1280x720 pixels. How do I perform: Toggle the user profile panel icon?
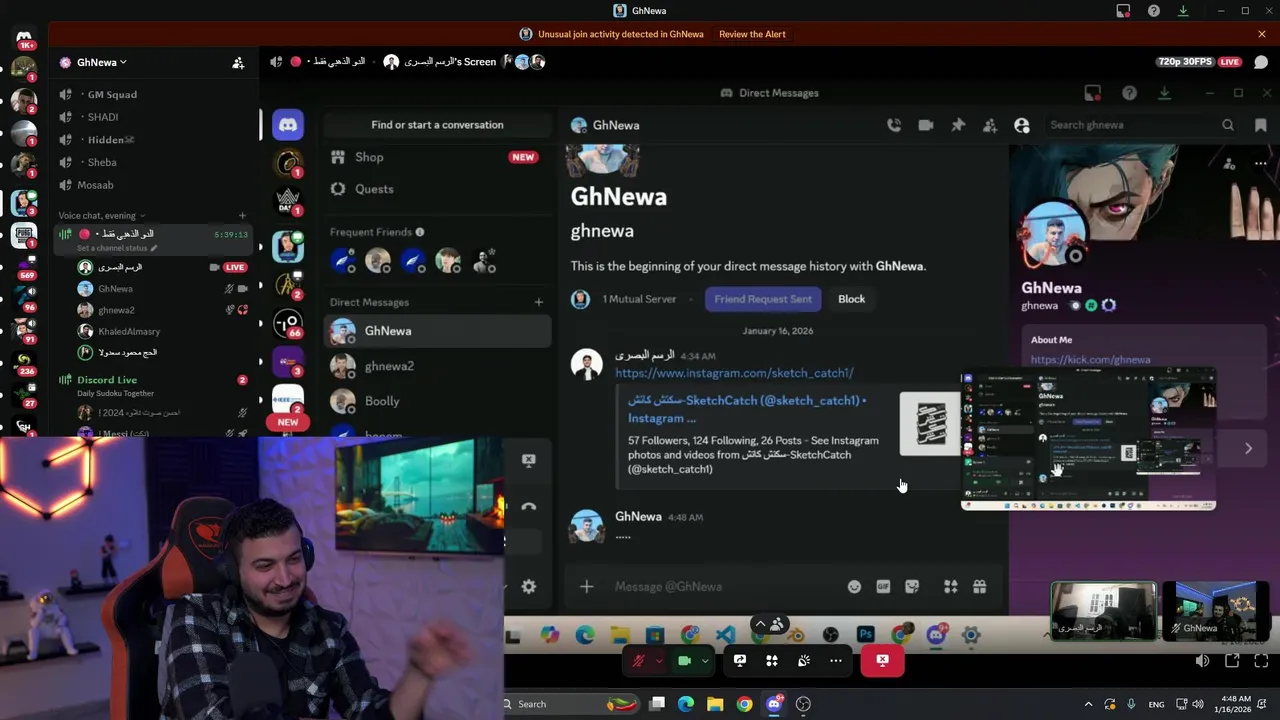(1022, 125)
